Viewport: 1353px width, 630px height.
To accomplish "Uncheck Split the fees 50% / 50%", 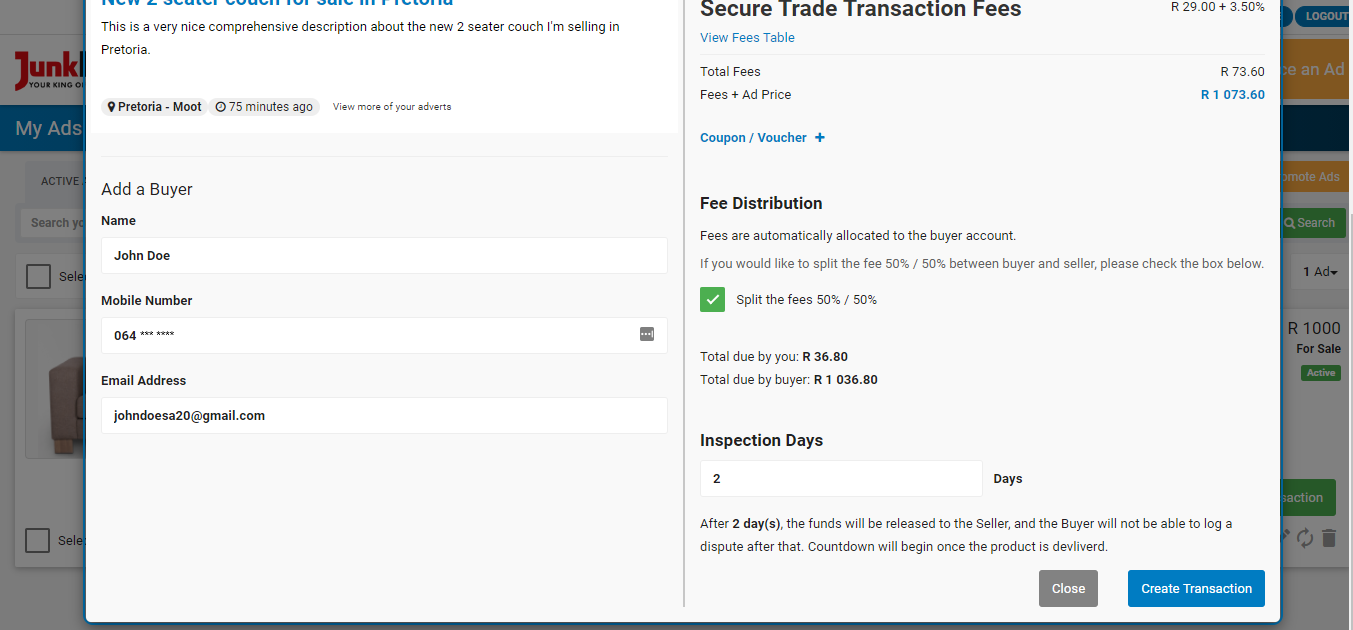I will coord(712,299).
